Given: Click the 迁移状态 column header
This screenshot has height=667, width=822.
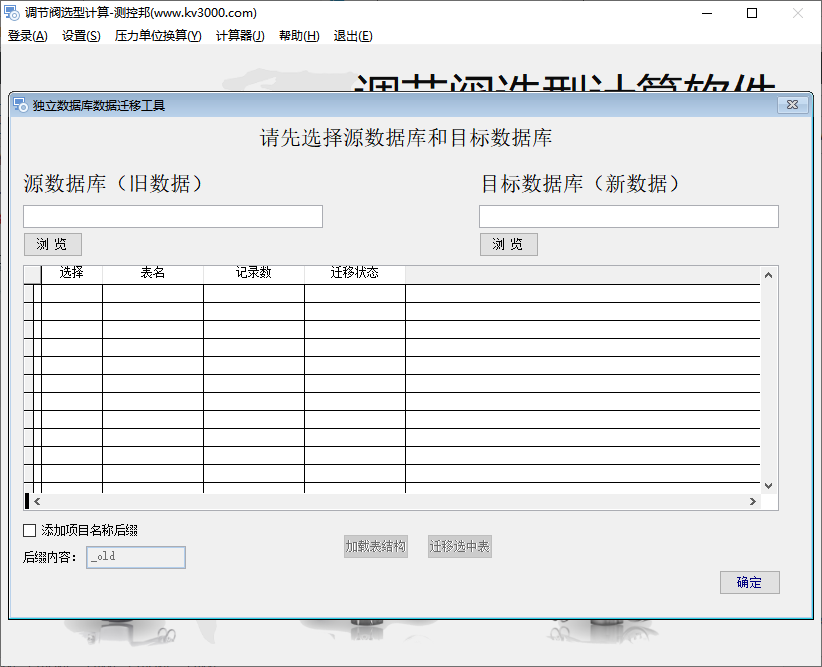Looking at the screenshot, I should (355, 273).
